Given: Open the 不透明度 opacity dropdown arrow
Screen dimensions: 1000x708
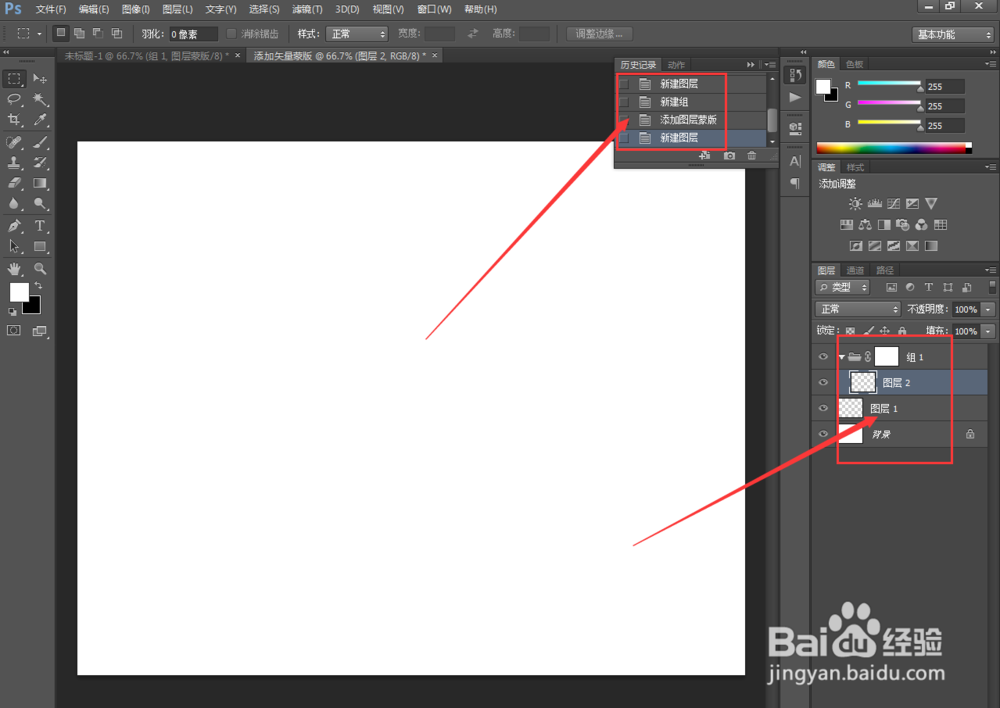Looking at the screenshot, I should (988, 309).
